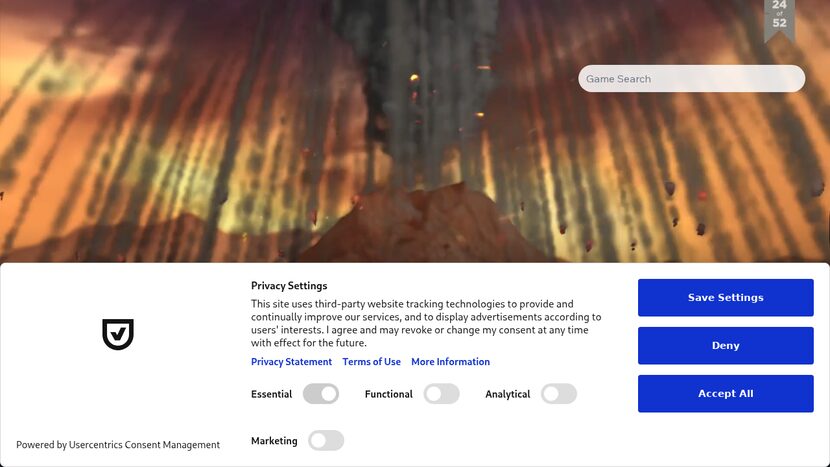The width and height of the screenshot is (830, 467).
Task: Click the Usercentrics shield logo icon
Action: coord(118,334)
